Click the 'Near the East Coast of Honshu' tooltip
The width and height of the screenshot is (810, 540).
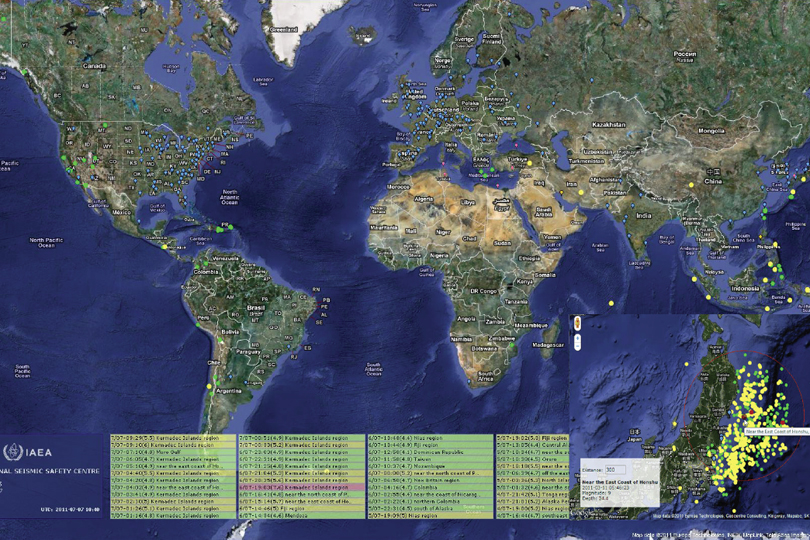(777, 431)
